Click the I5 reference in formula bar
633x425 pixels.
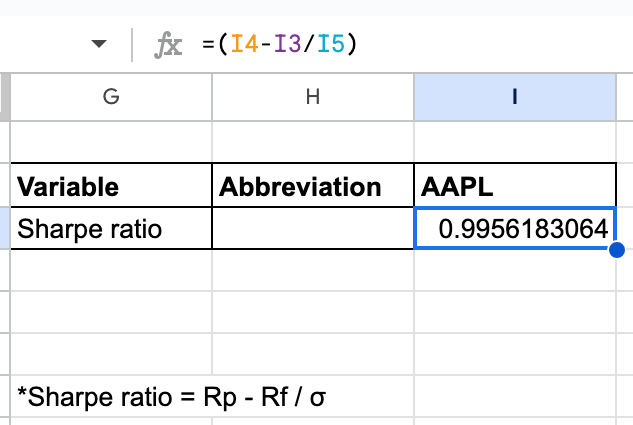click(331, 44)
